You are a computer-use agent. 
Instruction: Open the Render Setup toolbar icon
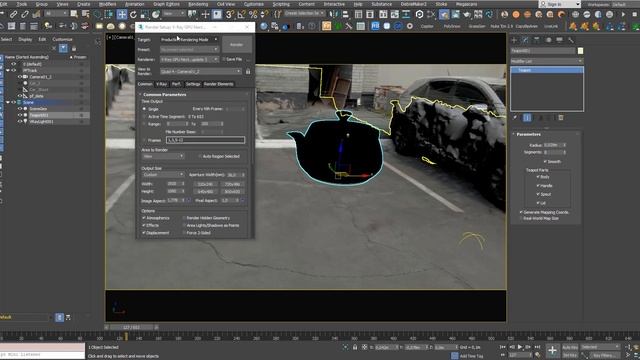444,15
